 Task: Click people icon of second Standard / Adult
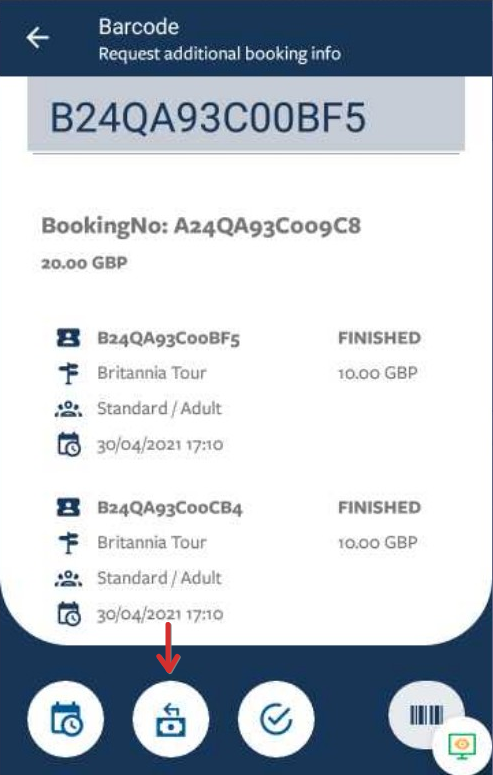(x=68, y=579)
